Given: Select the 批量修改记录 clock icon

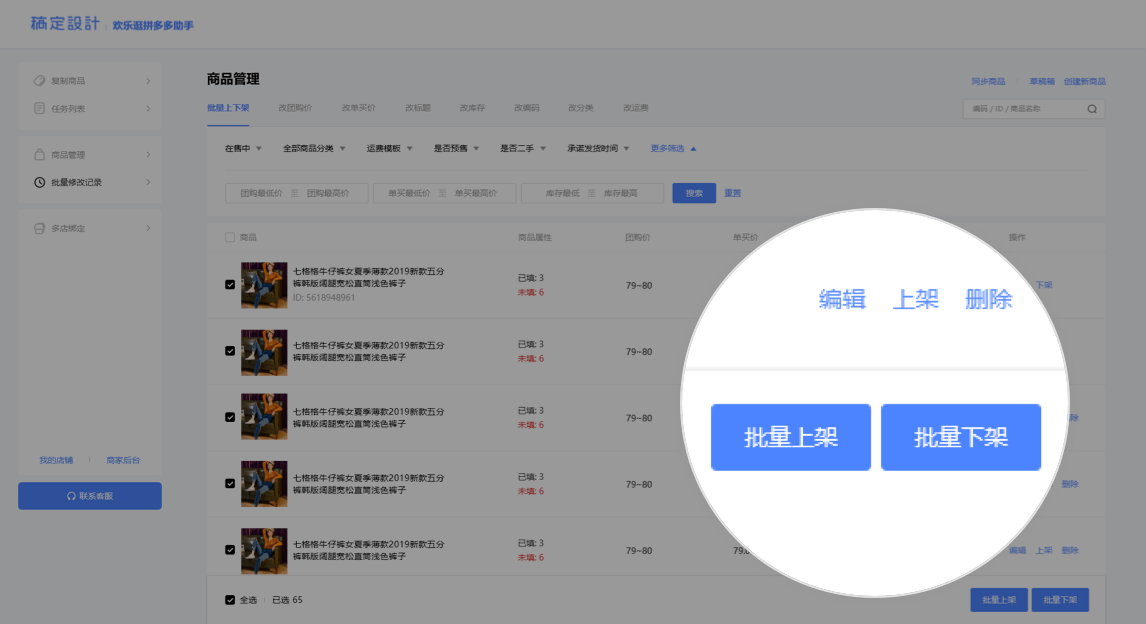Looking at the screenshot, I should 39,183.
